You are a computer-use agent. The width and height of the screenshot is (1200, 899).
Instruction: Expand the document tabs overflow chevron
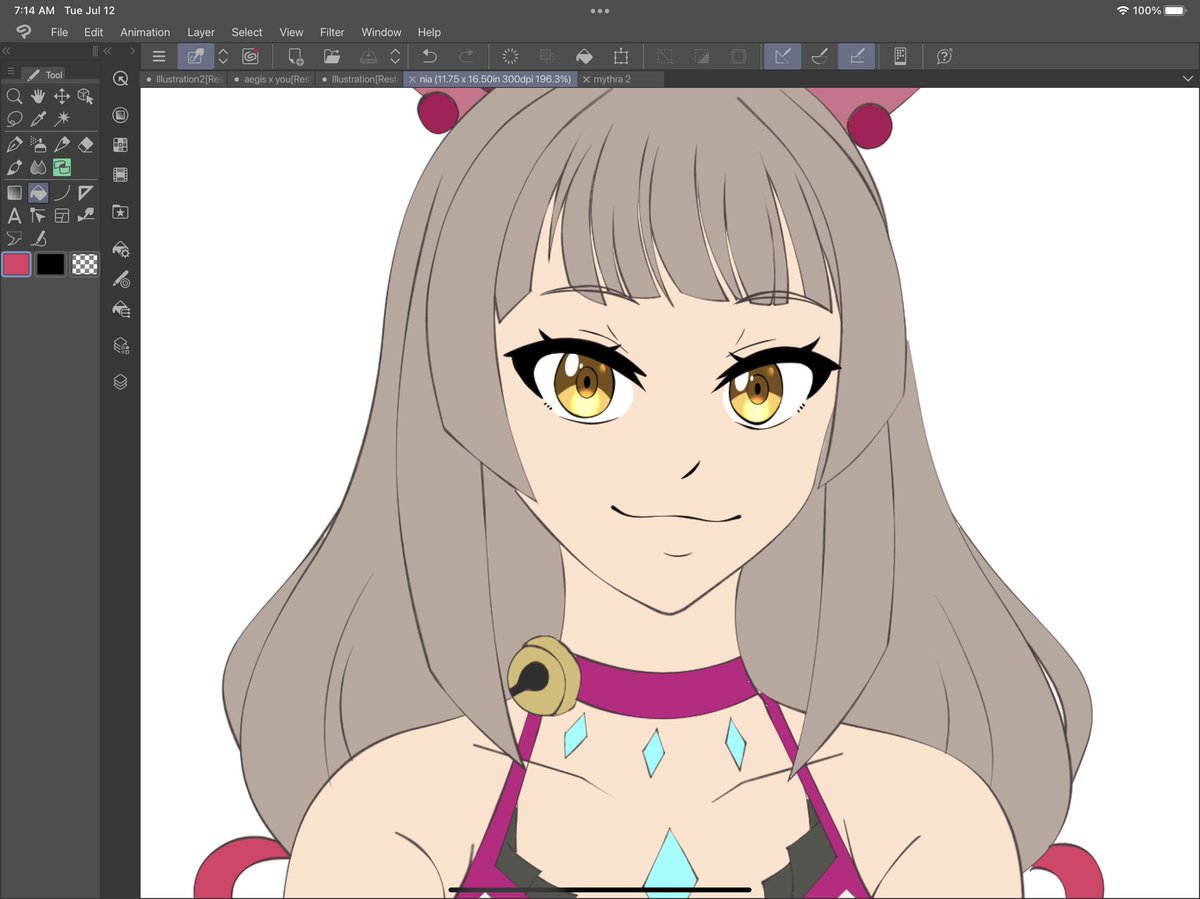[1188, 79]
